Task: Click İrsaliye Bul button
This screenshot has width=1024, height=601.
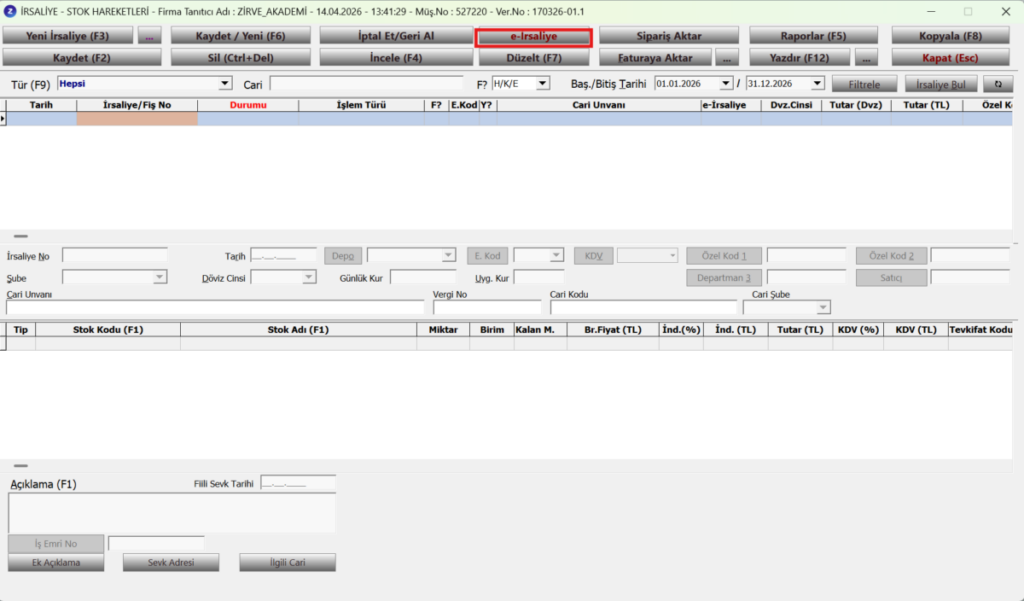Action: (x=940, y=84)
